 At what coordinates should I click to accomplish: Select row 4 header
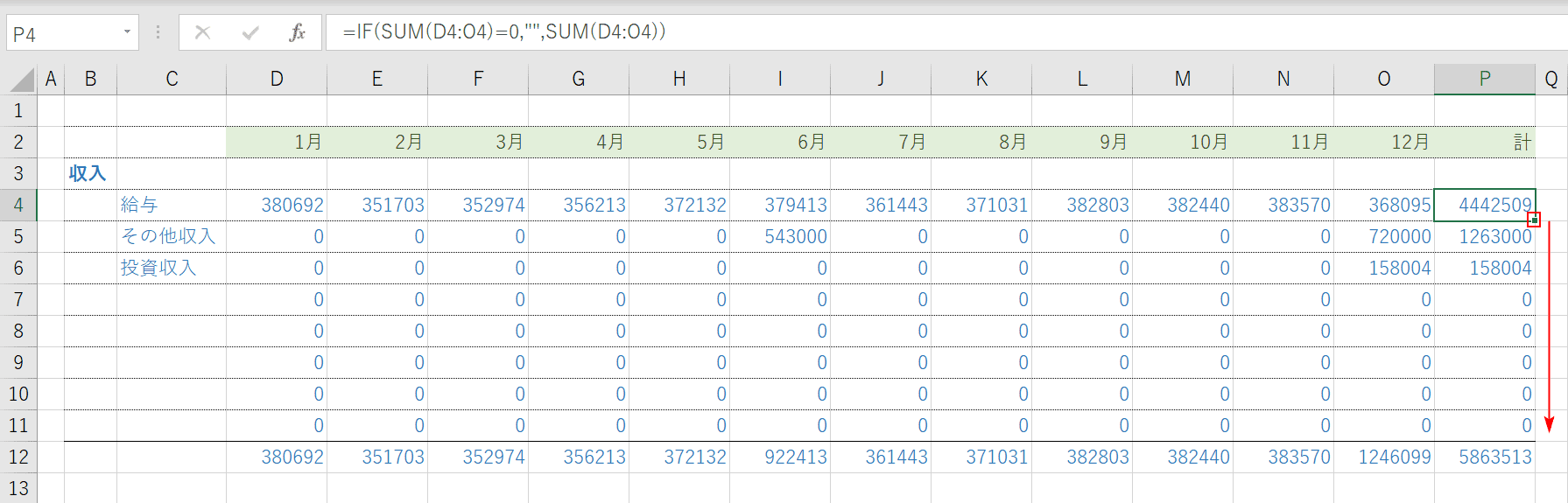18,205
